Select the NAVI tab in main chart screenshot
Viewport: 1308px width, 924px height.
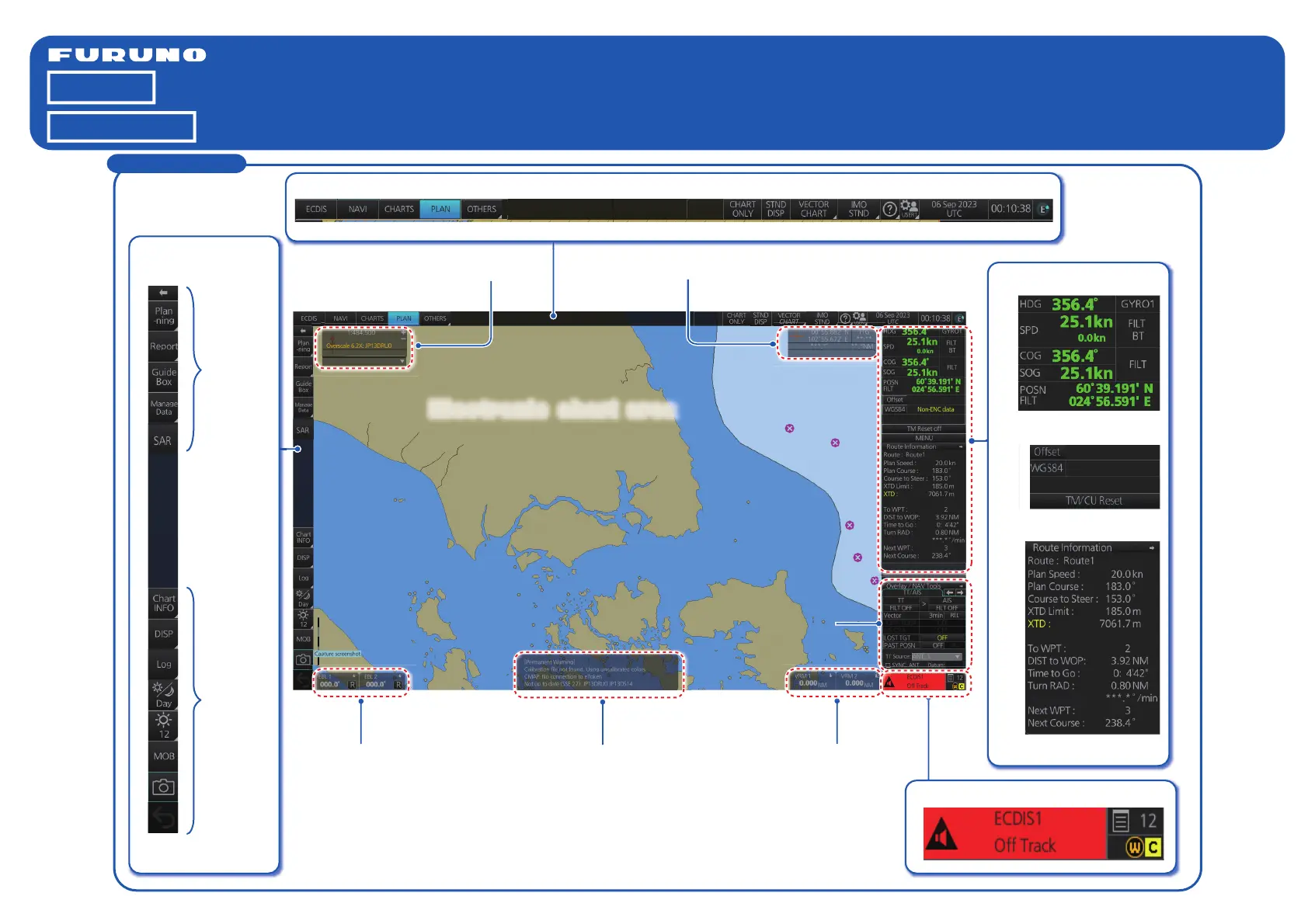click(340, 318)
